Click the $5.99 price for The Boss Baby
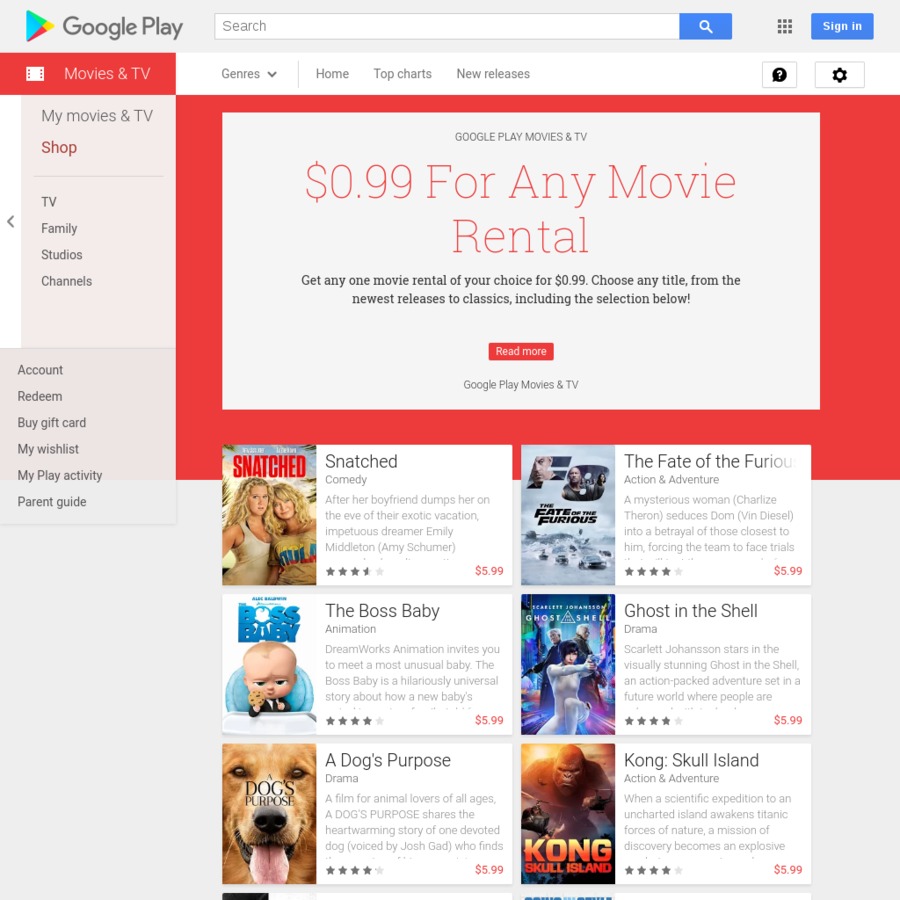This screenshot has width=900, height=900. [489, 720]
